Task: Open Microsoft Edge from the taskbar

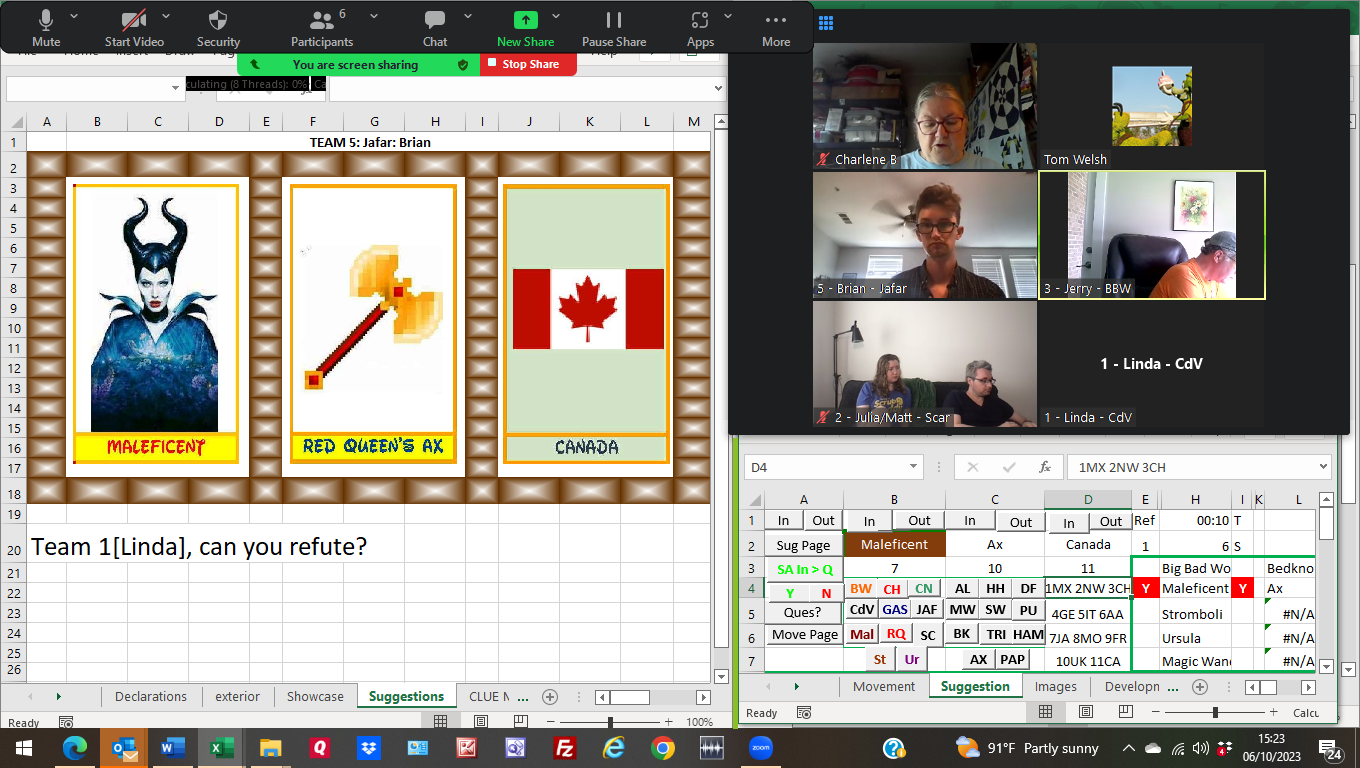Action: [75, 748]
